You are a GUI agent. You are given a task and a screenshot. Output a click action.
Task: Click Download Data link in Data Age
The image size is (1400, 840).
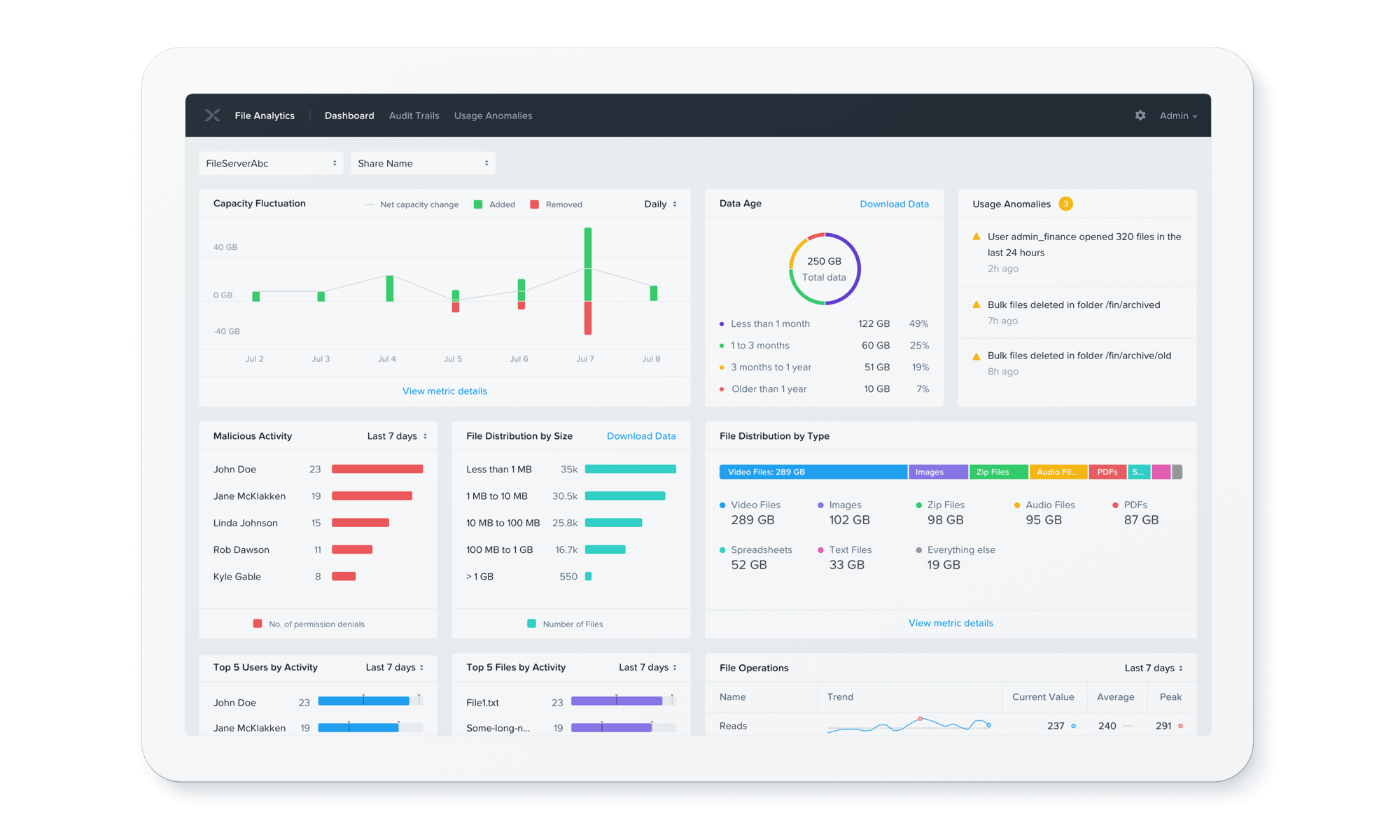tap(894, 204)
